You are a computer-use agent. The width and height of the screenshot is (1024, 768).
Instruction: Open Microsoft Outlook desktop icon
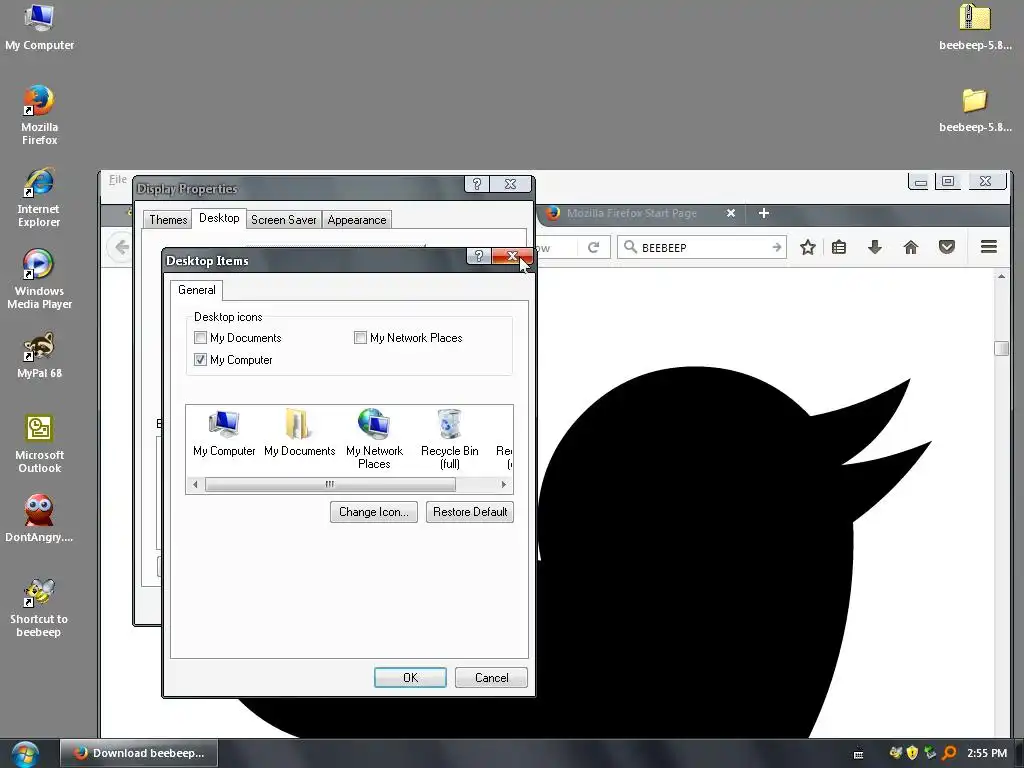tap(39, 443)
